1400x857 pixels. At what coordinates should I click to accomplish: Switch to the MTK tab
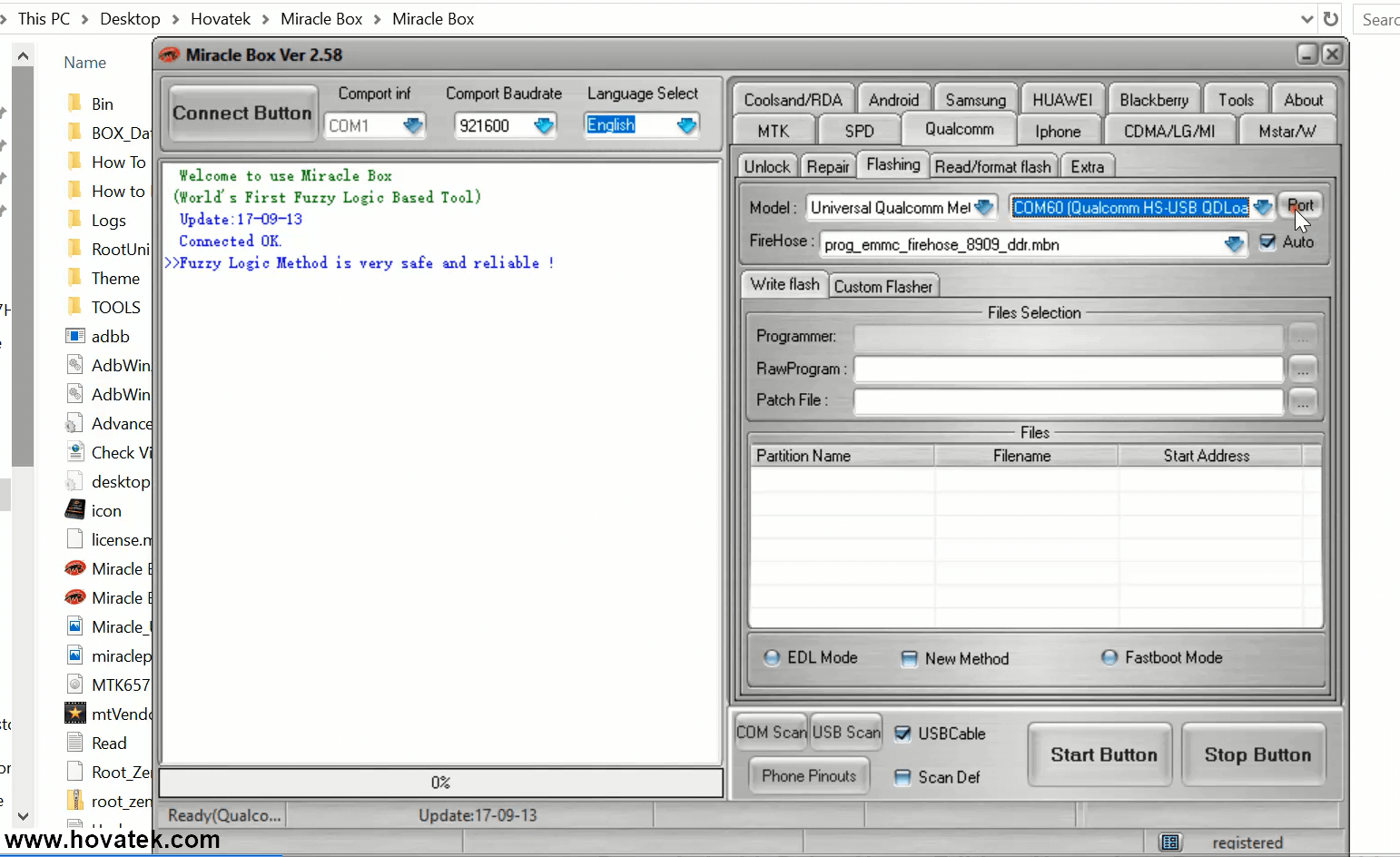pyautogui.click(x=774, y=132)
